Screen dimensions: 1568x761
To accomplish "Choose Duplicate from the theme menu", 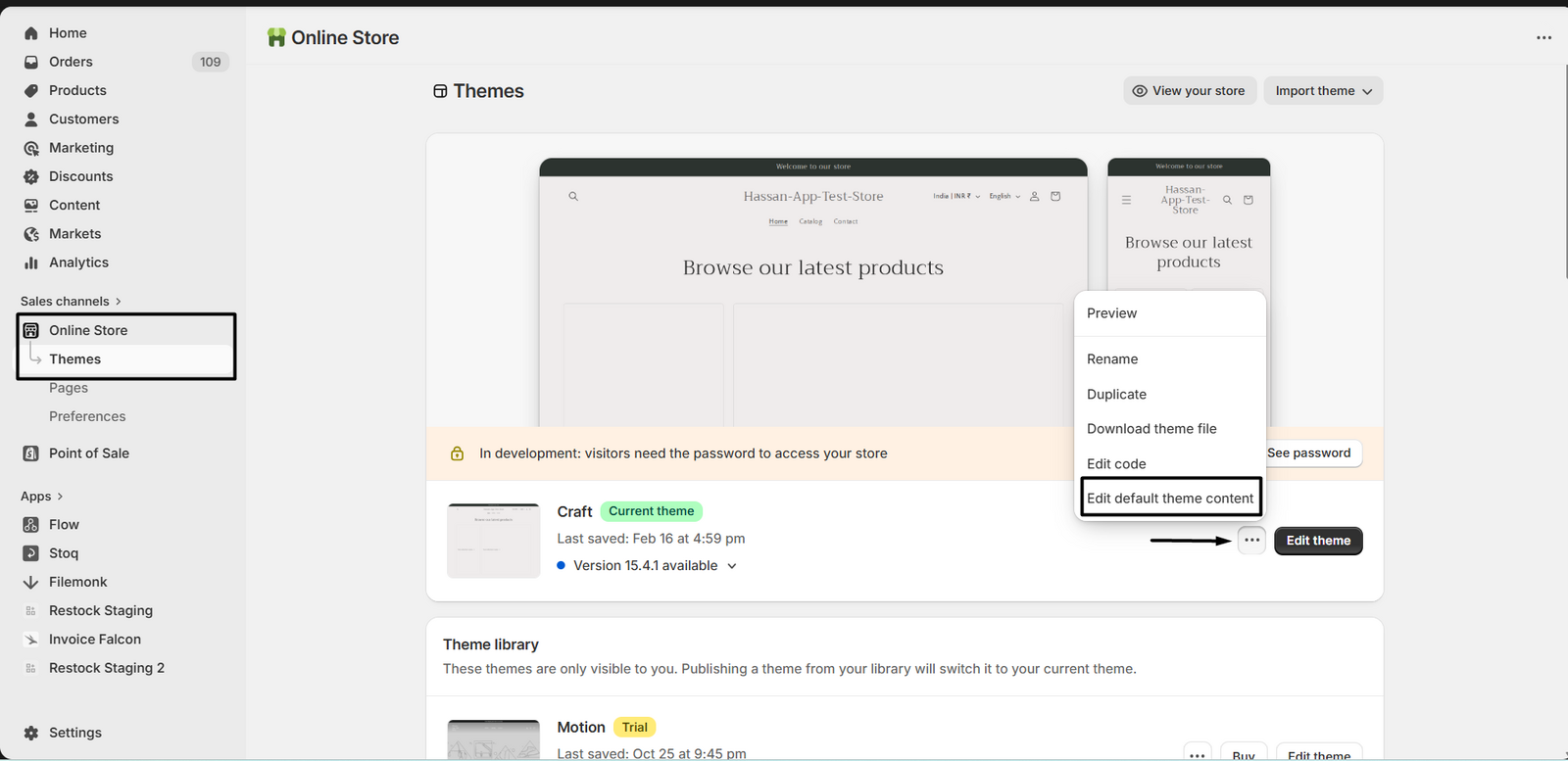I will point(1170,395).
